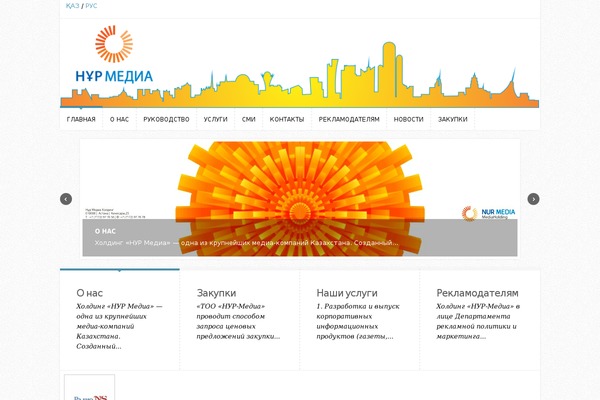Image resolution: width=600 pixels, height=400 pixels.
Task: Open the ЗАКУПКИ menu item
Action: 453,119
